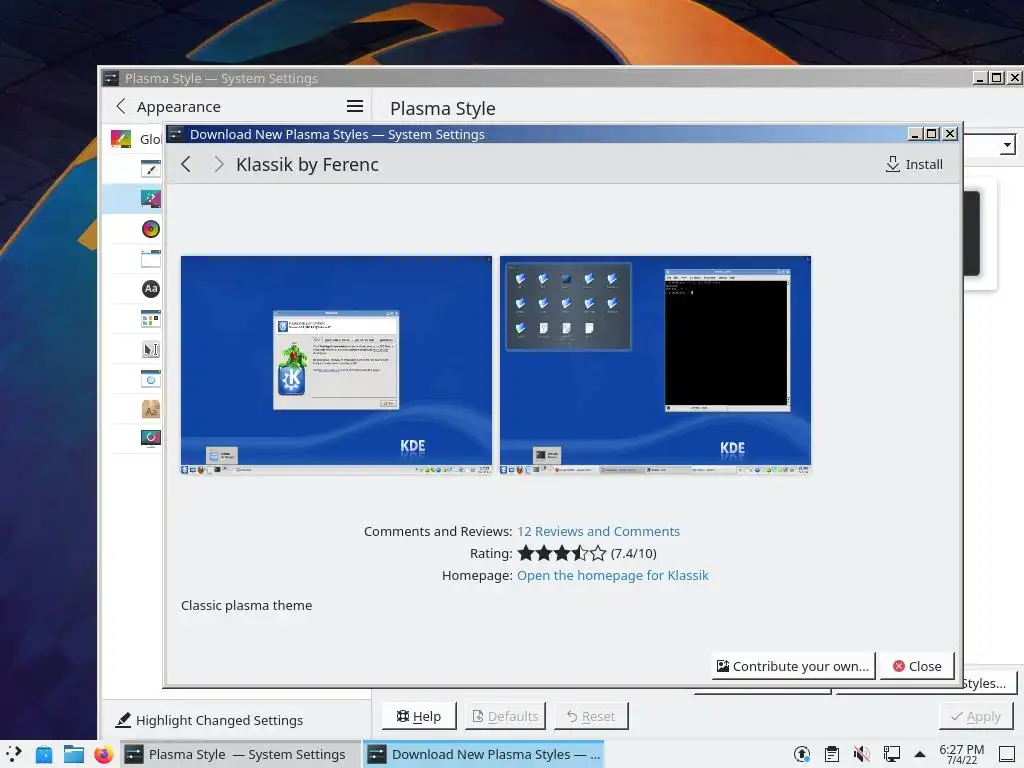Switch to Plasma Style — System Settings taskbar entry

(240, 754)
